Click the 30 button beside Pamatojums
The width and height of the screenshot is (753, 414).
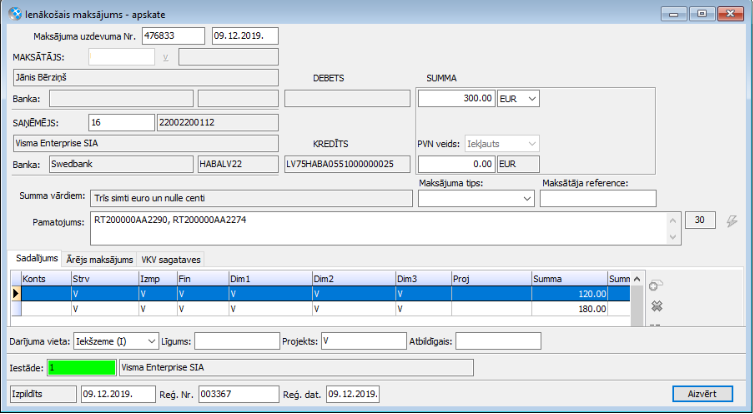click(x=700, y=220)
